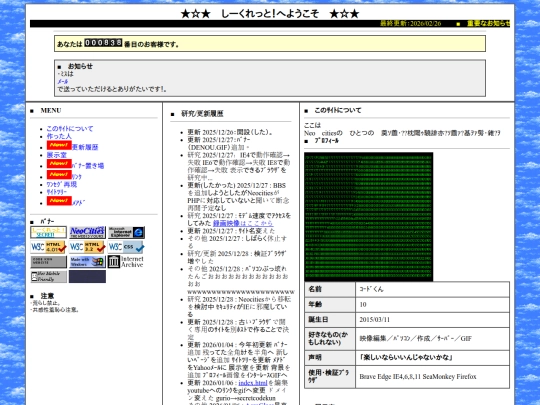Open the W3C HTML 3.2 validation badge
This screenshot has height=405, width=540.
pos(87,247)
